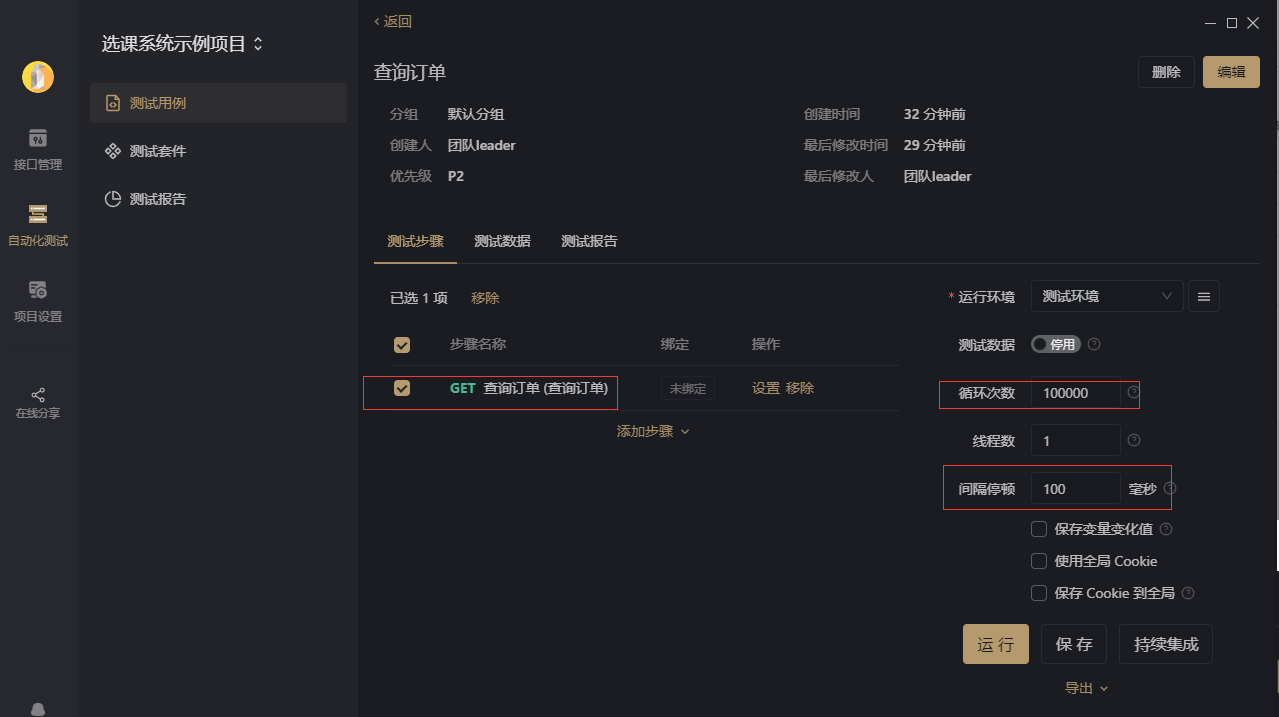Check the 使用全局 Cookie option
The width and height of the screenshot is (1279, 717).
point(1039,561)
